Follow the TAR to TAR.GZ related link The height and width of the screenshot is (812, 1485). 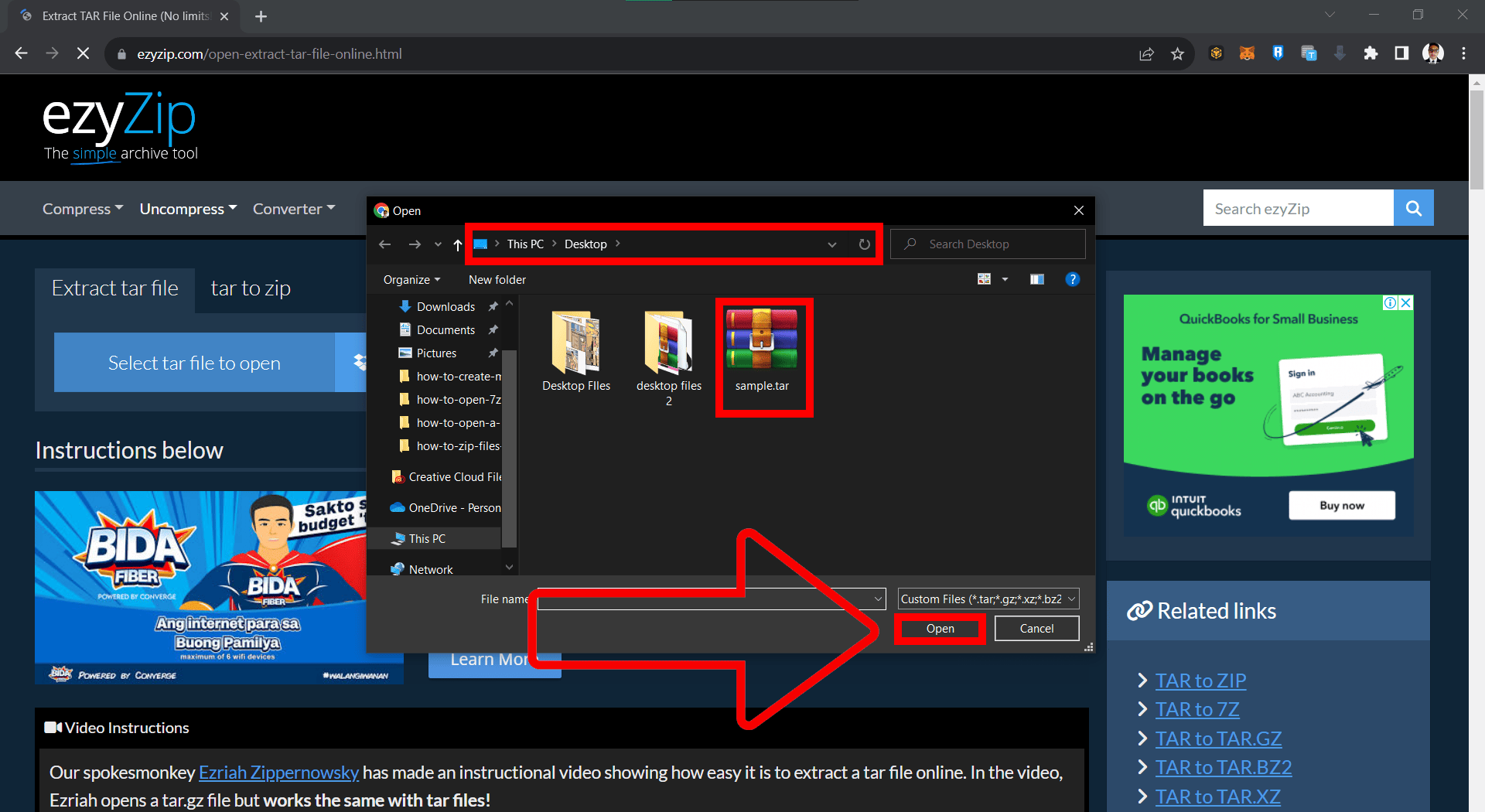[x=1218, y=738]
